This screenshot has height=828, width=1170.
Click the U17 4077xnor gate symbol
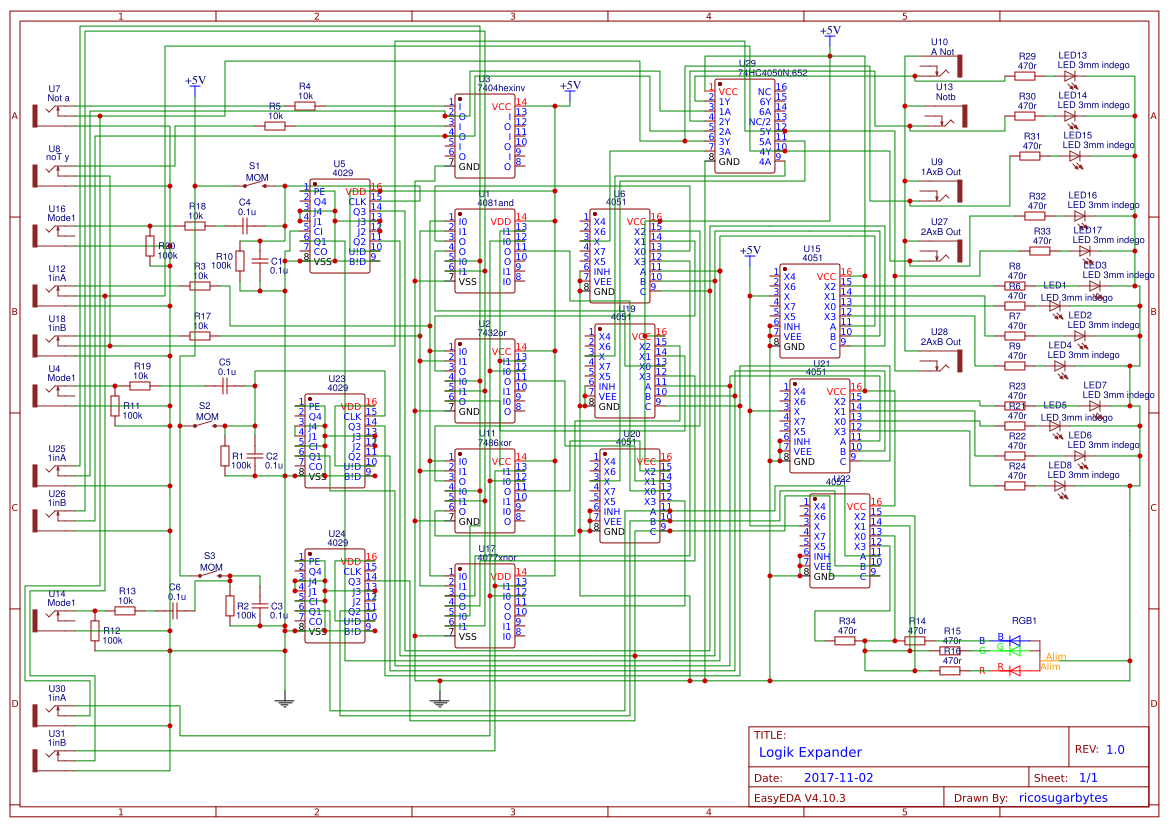[x=483, y=605]
